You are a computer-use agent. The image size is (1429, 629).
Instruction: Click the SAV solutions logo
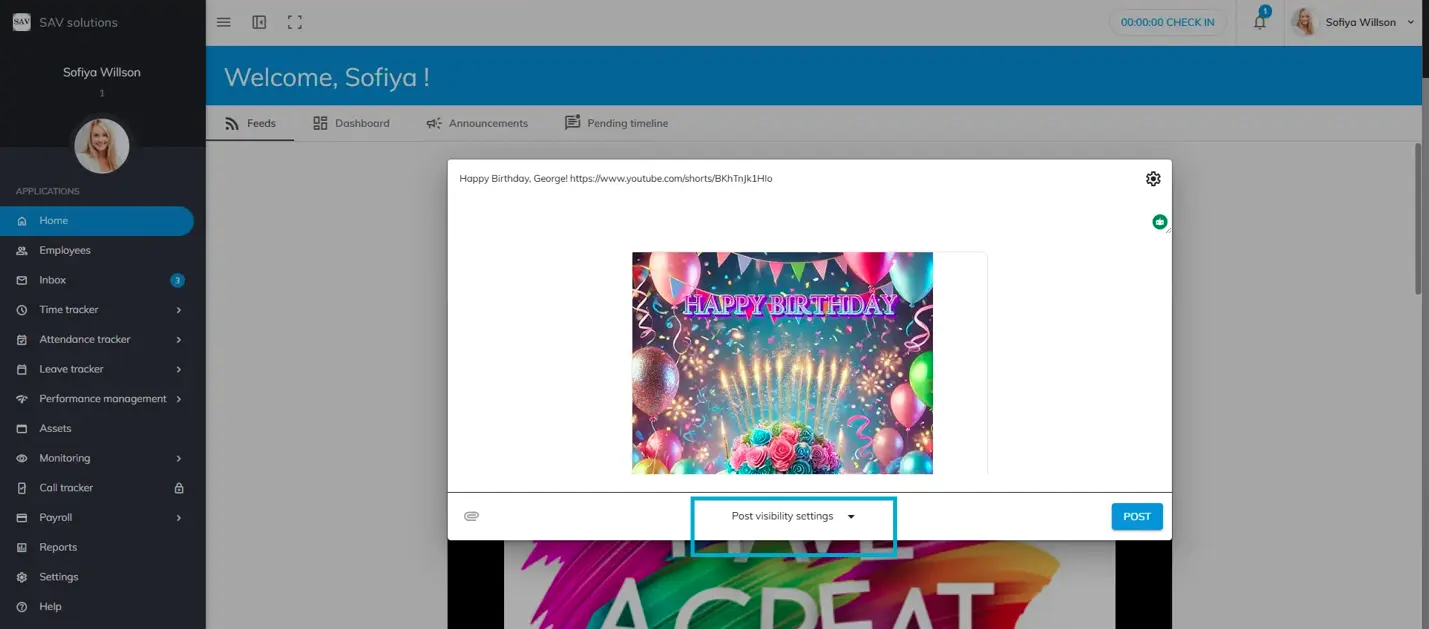[21, 22]
